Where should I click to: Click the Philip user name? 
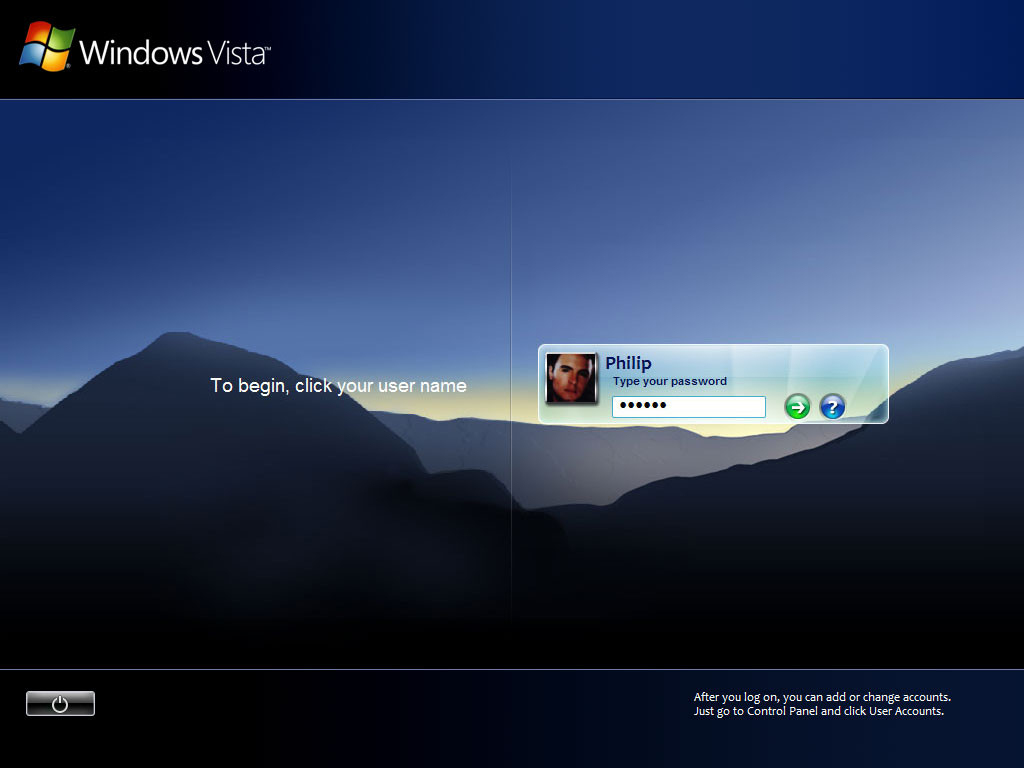click(x=628, y=362)
